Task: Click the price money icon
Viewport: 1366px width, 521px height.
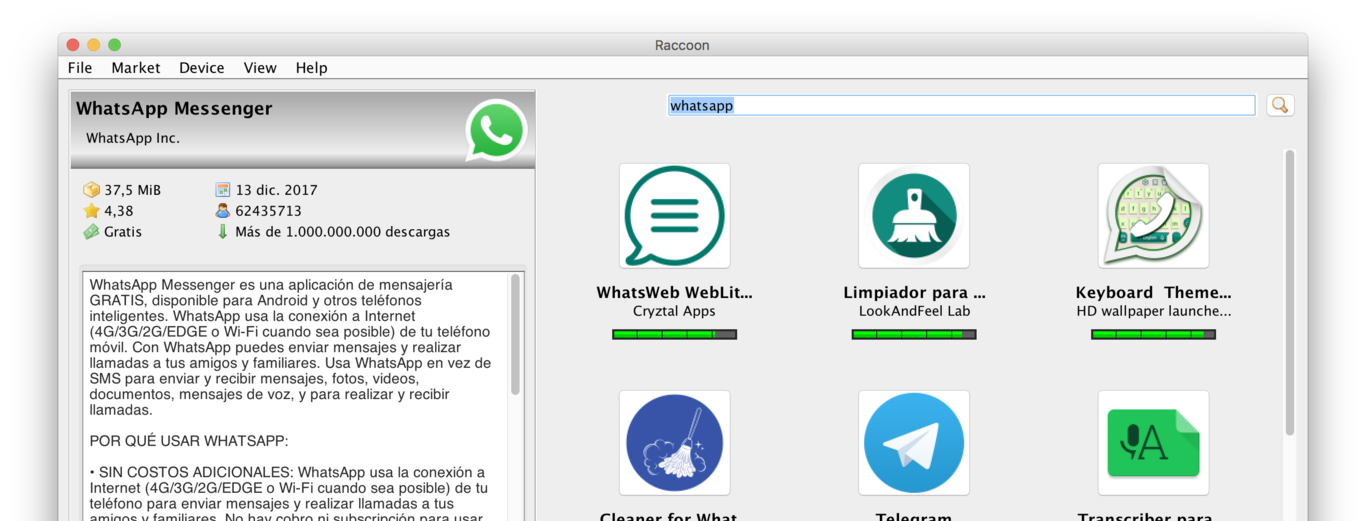Action: (92, 232)
